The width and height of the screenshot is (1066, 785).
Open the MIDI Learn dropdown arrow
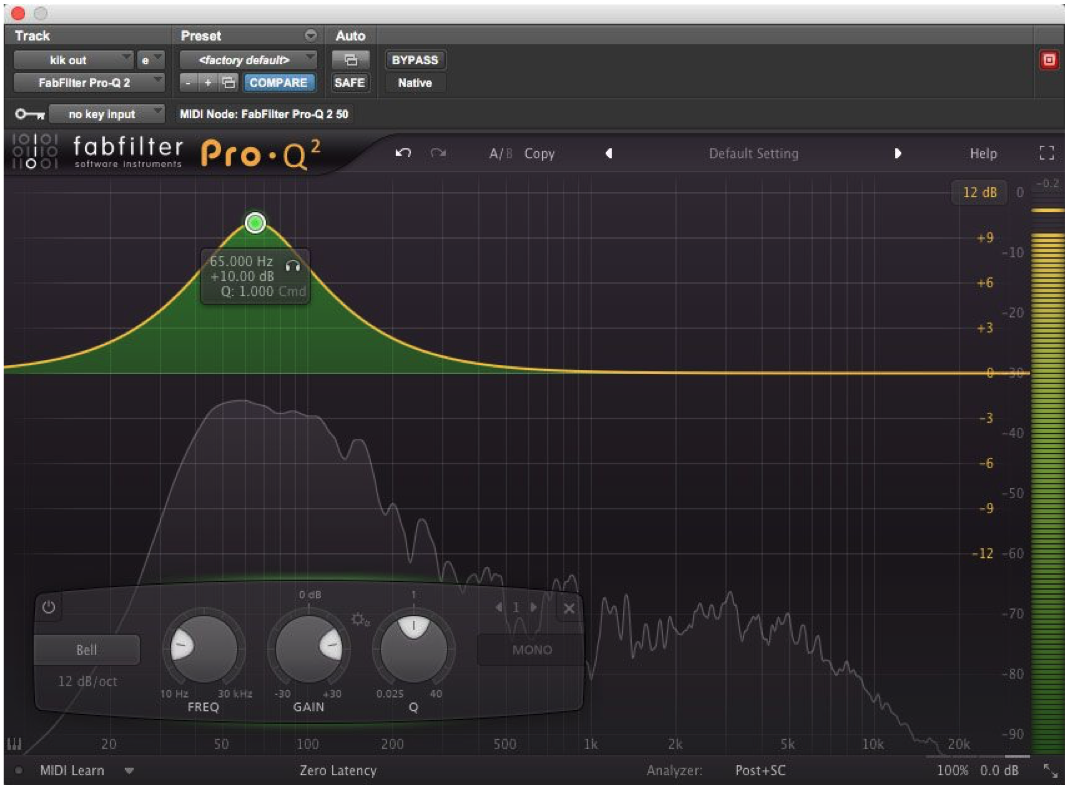click(x=129, y=771)
